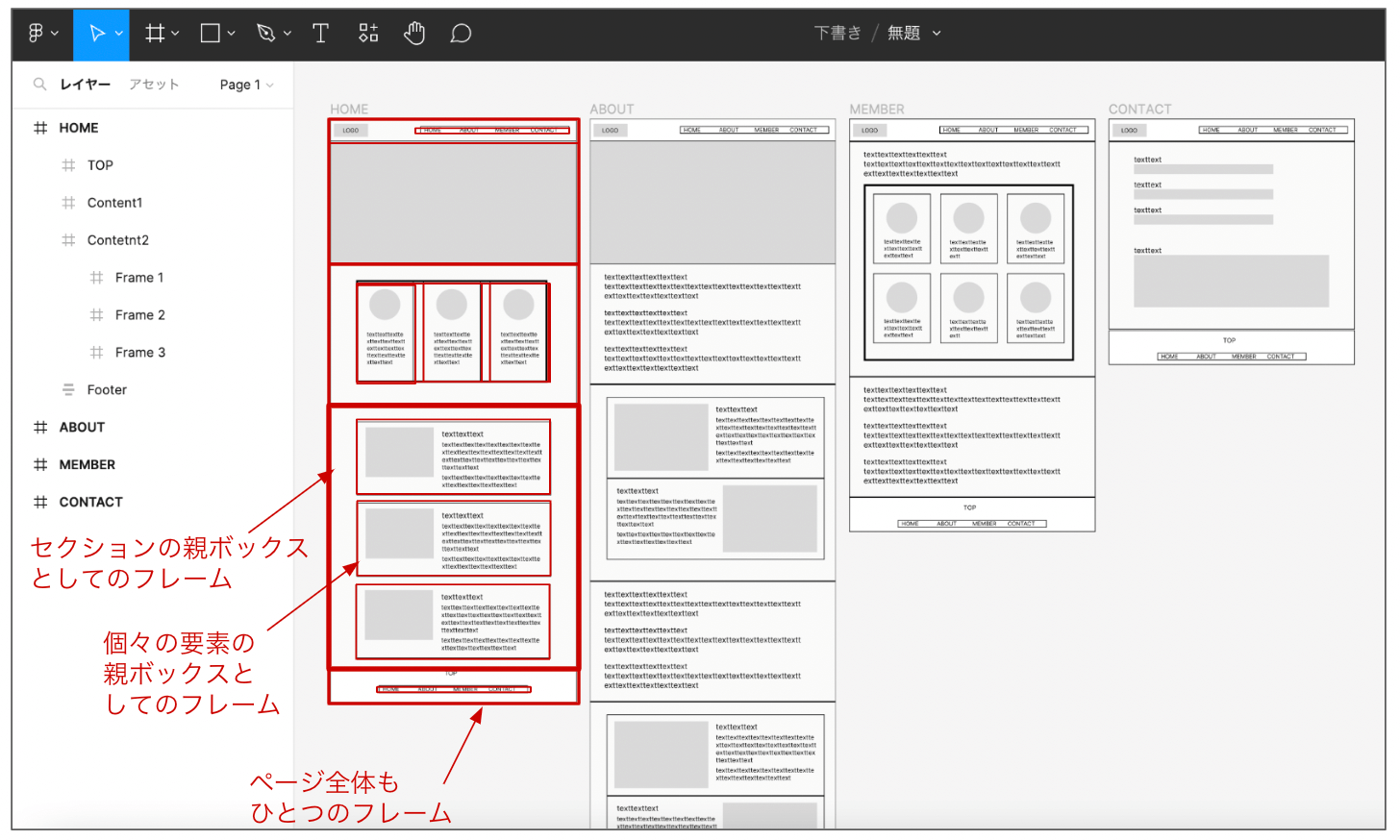Image resolution: width=1400 pixels, height=840 pixels.
Task: Click the member card grid in MEMBER frame
Action: (968, 273)
